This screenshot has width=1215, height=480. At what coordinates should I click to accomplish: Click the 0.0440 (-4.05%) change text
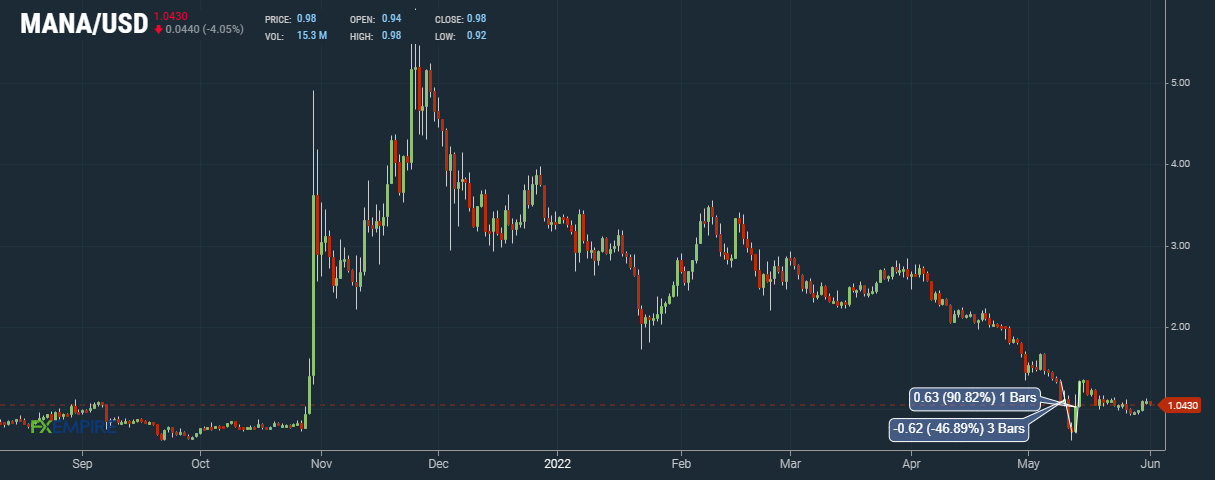pos(204,29)
